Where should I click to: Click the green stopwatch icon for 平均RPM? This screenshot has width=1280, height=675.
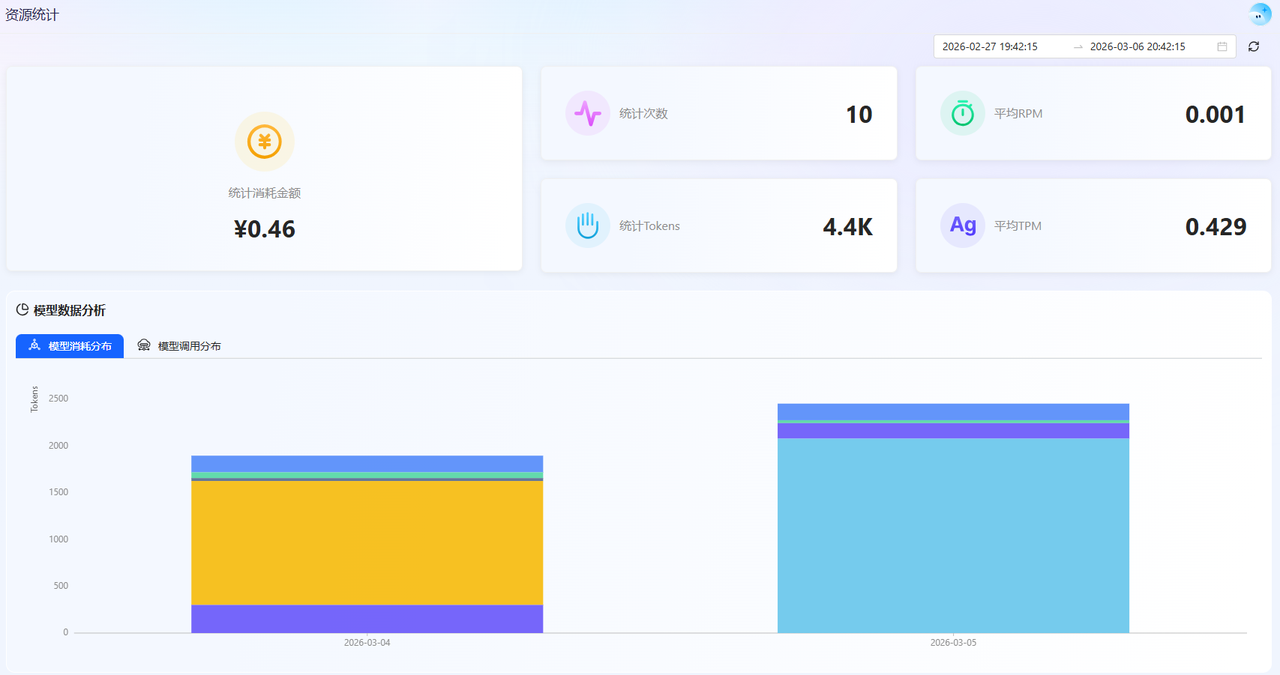tap(962, 113)
